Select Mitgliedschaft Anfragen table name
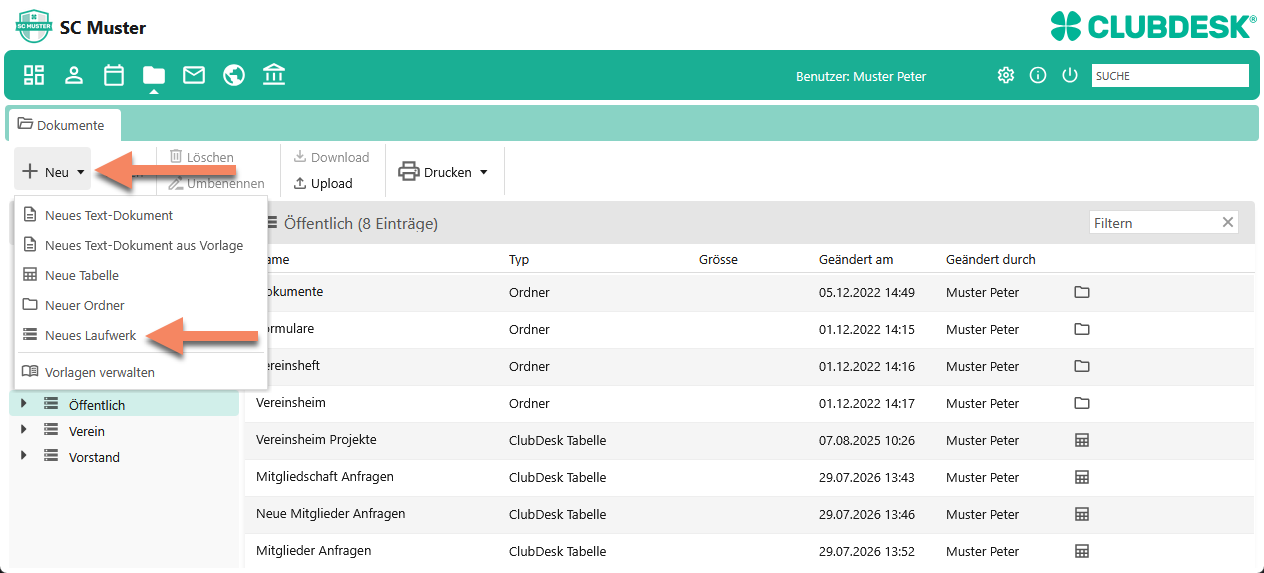Viewport: 1264px width, 573px height. click(325, 476)
